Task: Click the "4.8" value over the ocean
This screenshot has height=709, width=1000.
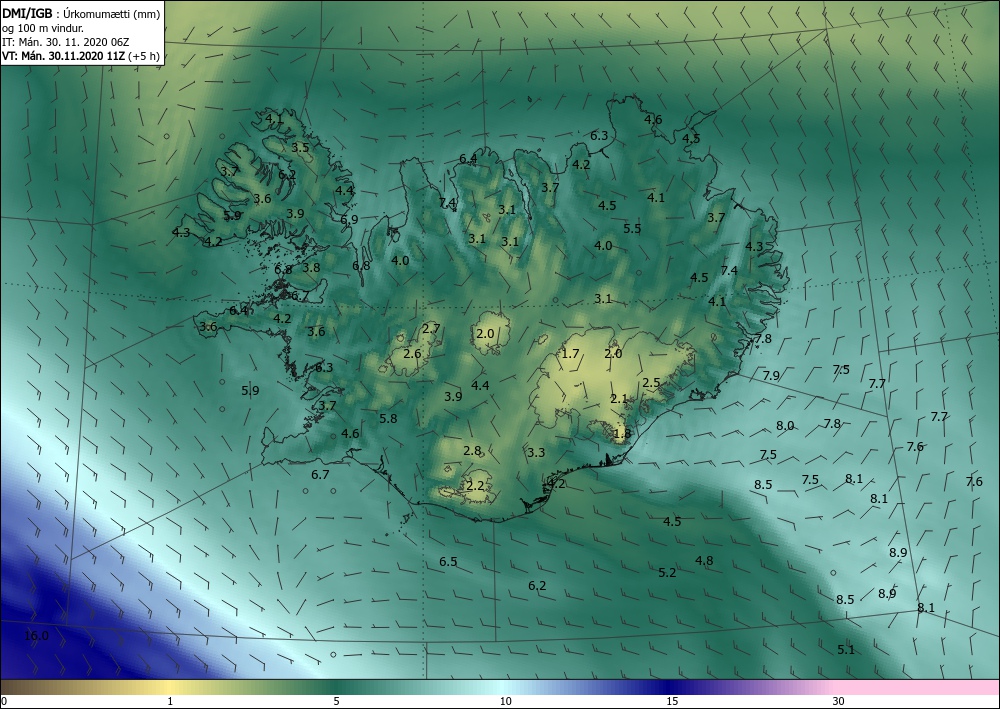Action: (704, 561)
